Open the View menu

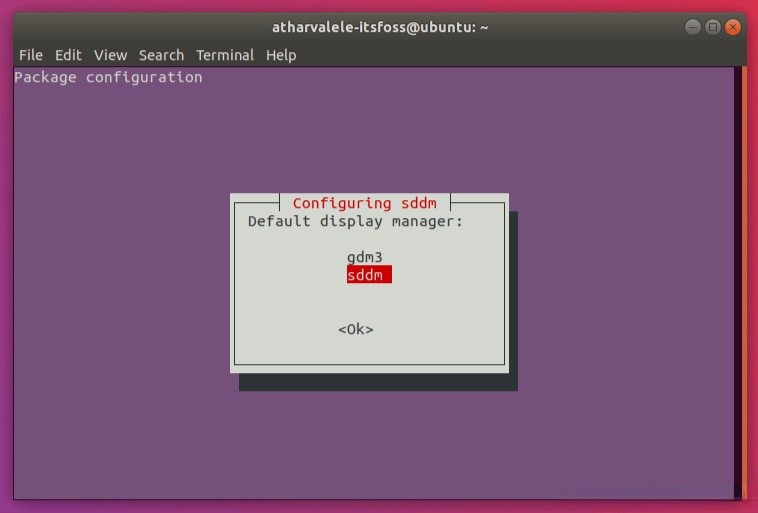(x=110, y=55)
